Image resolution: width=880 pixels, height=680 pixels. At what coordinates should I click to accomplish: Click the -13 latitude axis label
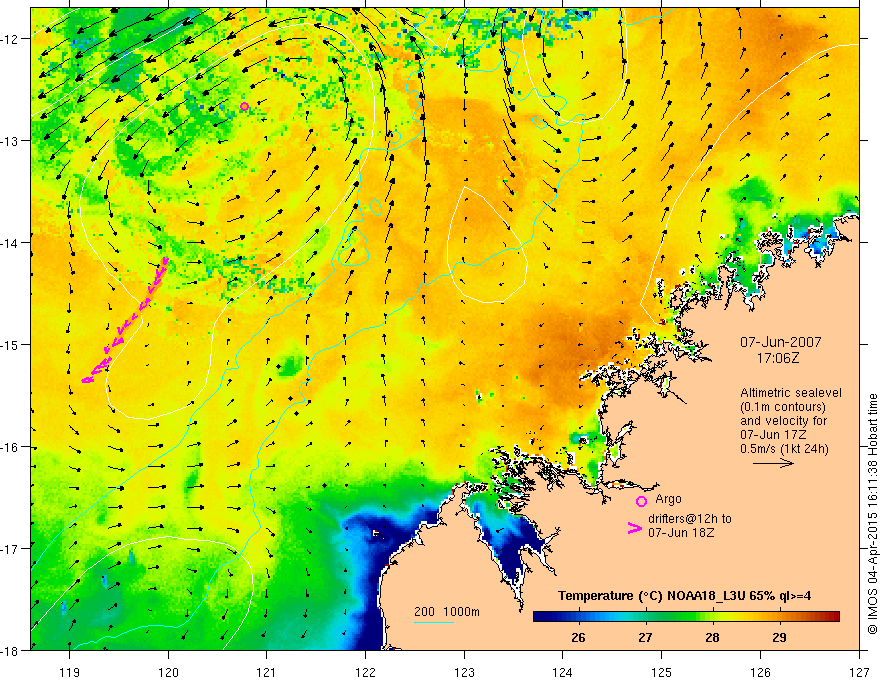click(11, 141)
